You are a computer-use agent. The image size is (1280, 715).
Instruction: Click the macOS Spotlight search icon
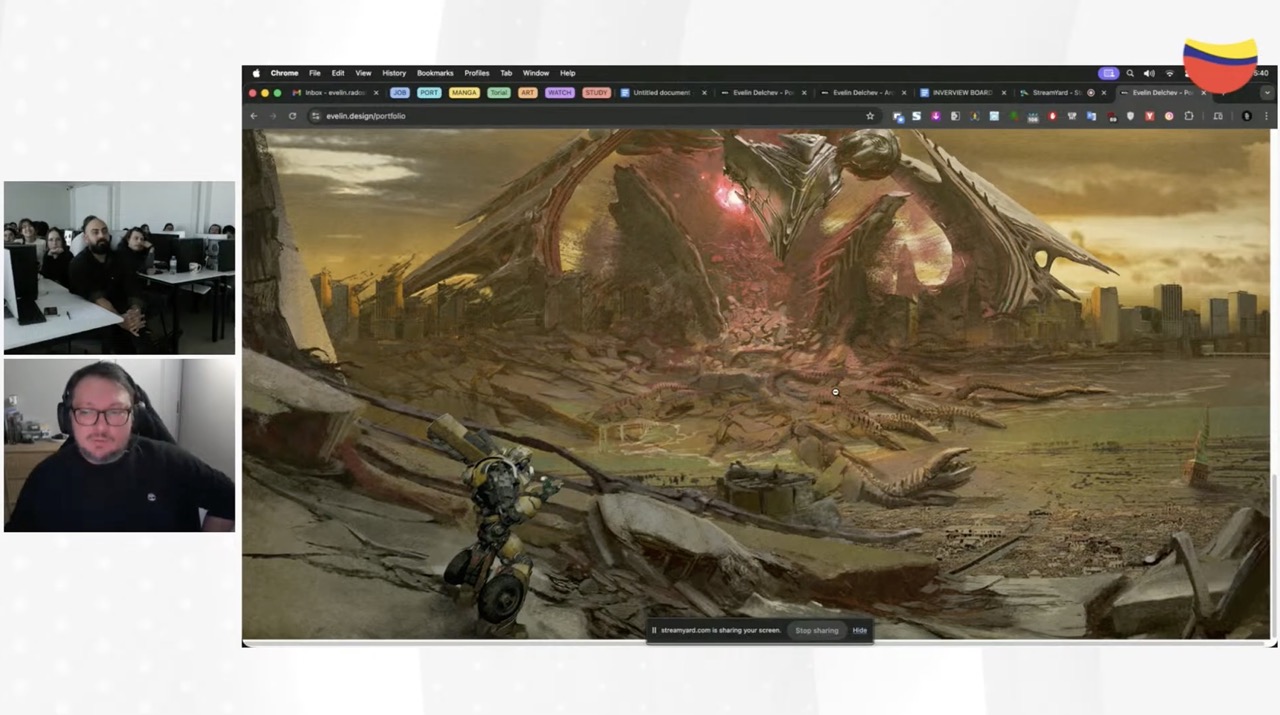[1130, 73]
